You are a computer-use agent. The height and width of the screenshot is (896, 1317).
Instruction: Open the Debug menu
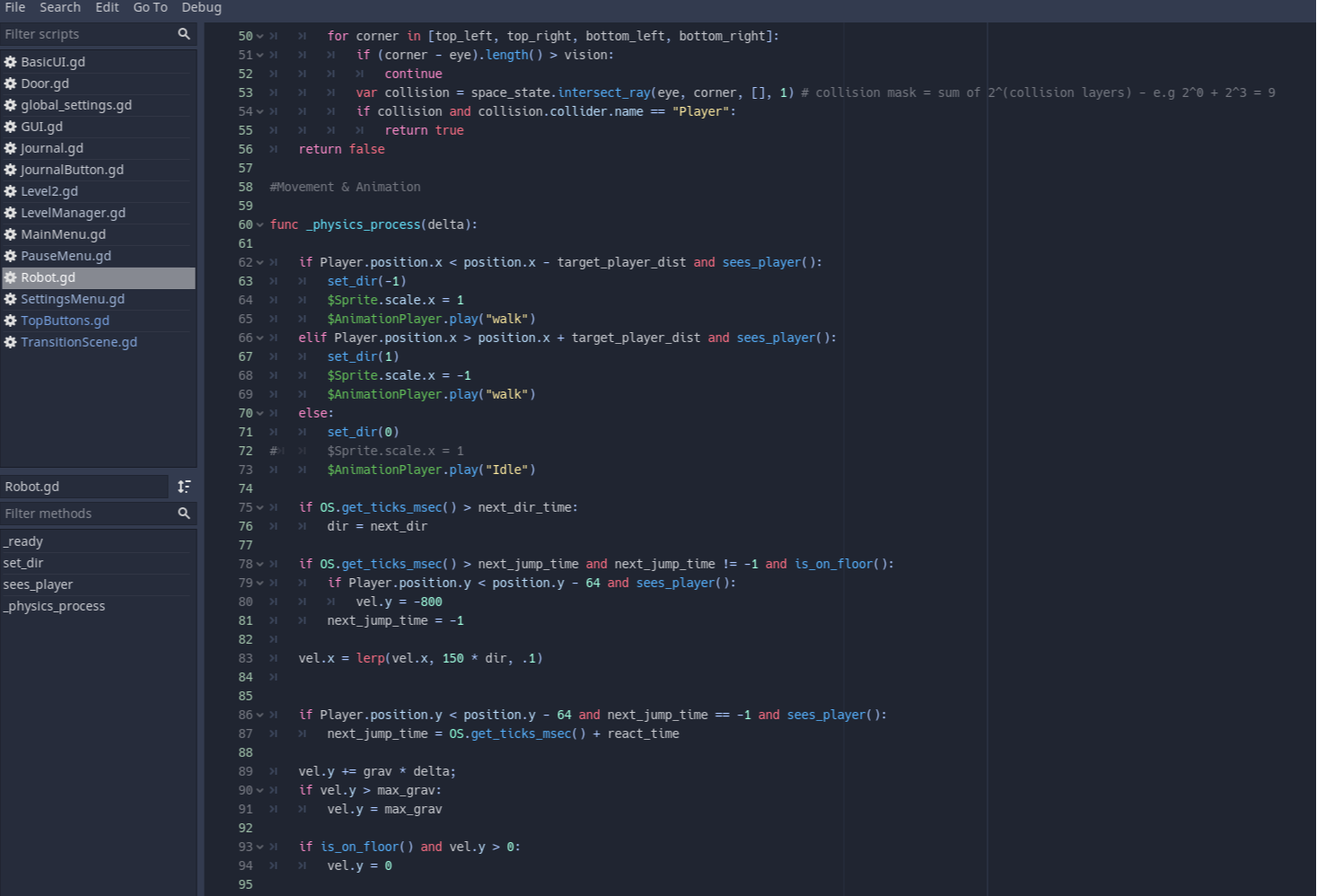200,7
